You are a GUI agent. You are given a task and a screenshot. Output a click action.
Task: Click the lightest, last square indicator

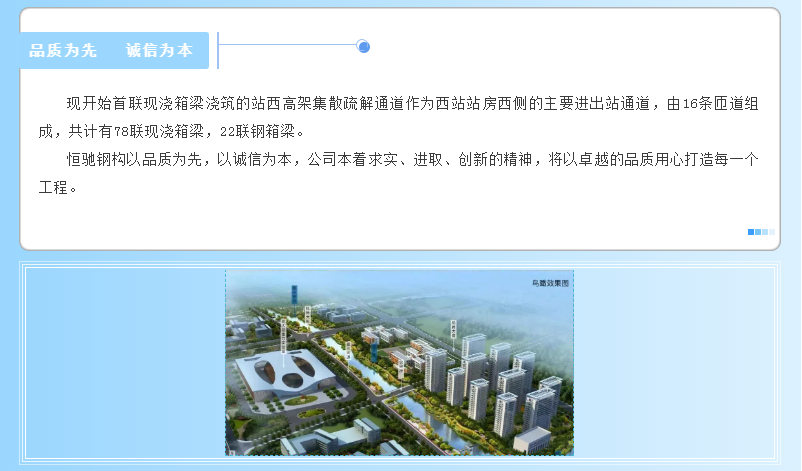pyautogui.click(x=772, y=232)
